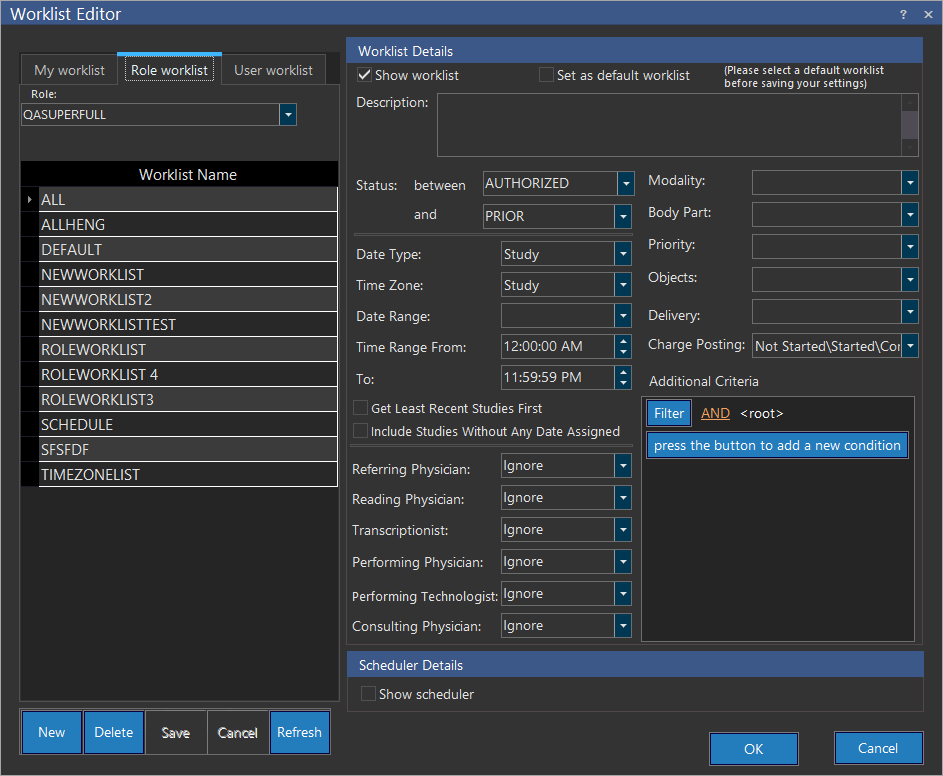The height and width of the screenshot is (776, 943).
Task: Switch to the User worklist tab
Action: click(273, 70)
